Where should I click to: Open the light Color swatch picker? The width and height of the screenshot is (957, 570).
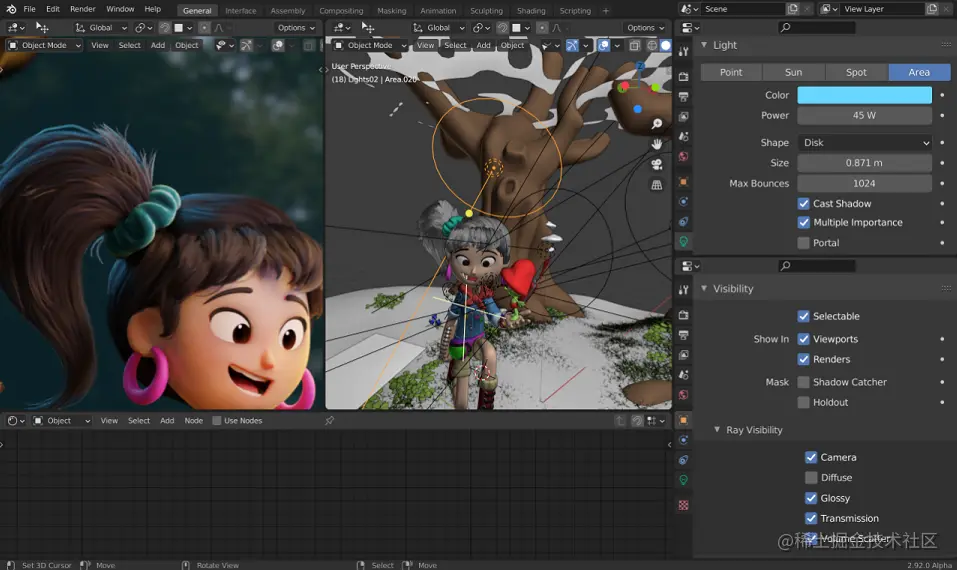tap(864, 95)
